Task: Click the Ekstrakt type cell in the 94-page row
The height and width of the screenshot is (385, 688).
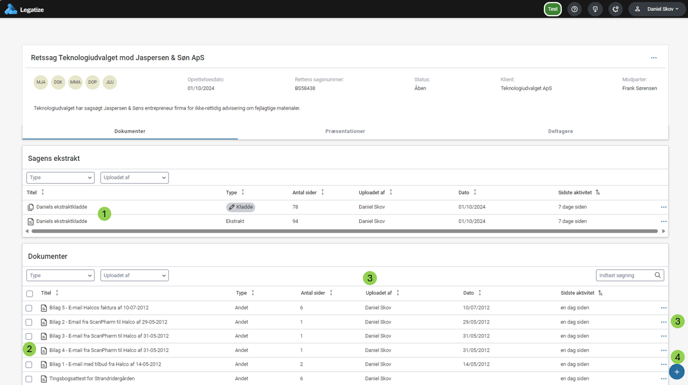Action: pos(235,221)
